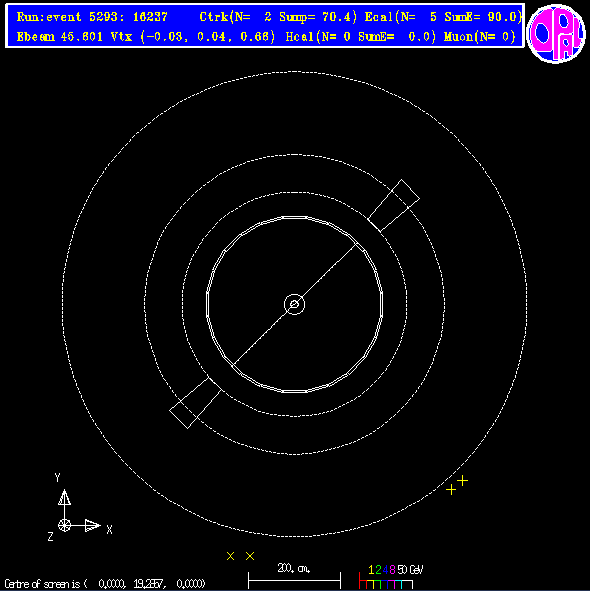Select the upper-right calorimeter cluster rectangle
Screen dimensions: 590x591
(394, 205)
